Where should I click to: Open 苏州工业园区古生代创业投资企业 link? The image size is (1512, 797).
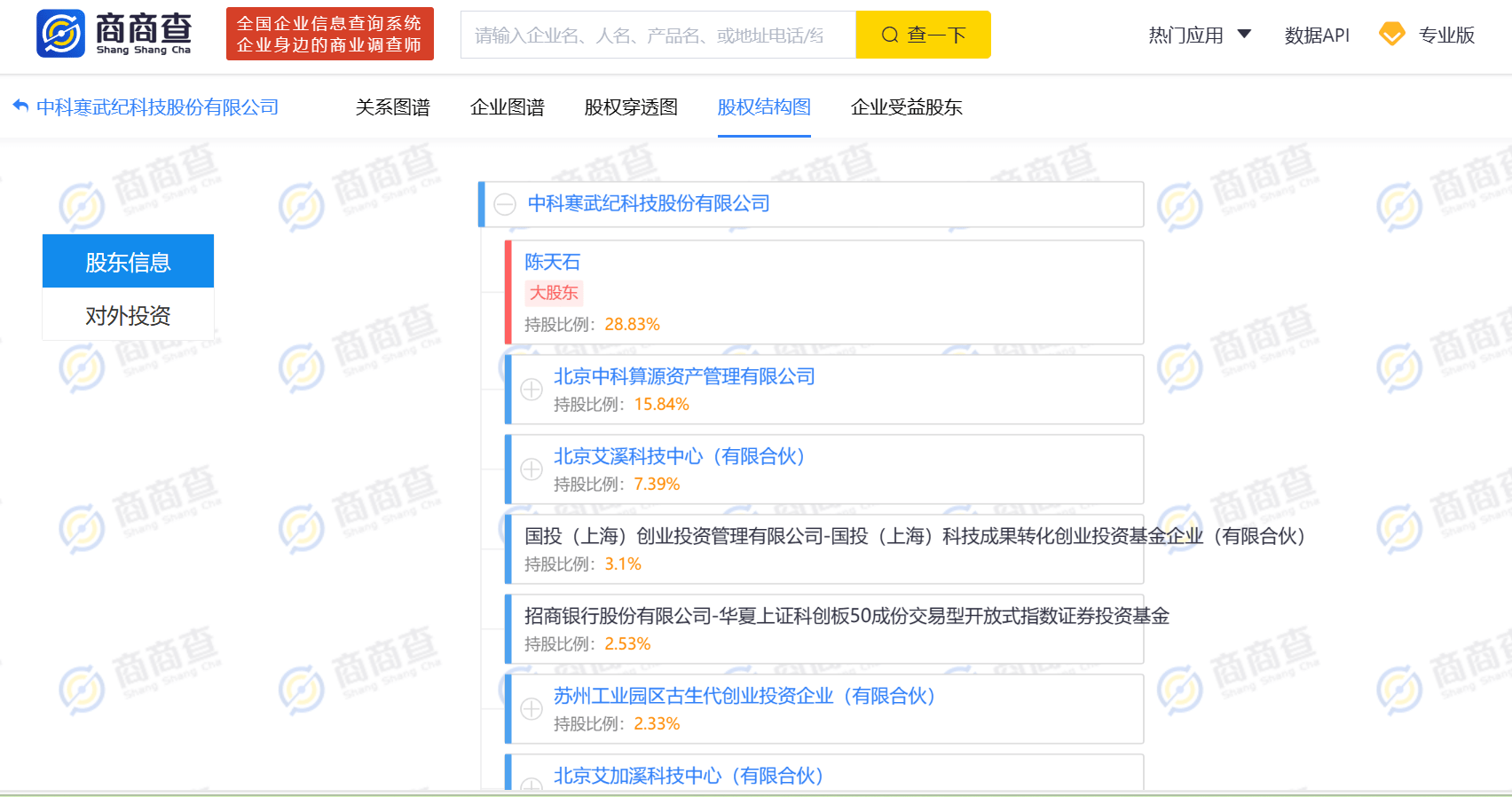pos(745,696)
